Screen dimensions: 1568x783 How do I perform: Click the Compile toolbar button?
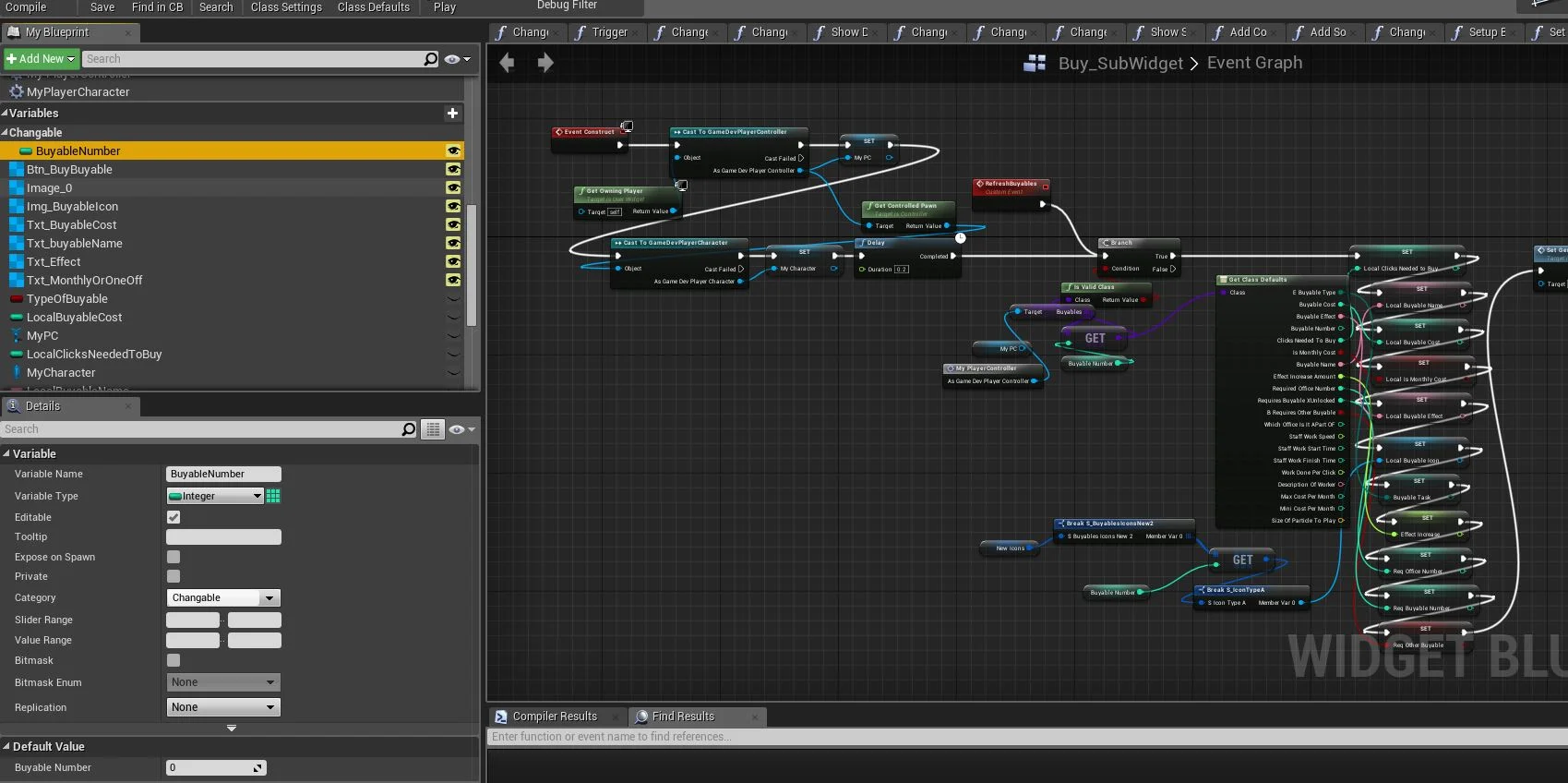[x=26, y=7]
